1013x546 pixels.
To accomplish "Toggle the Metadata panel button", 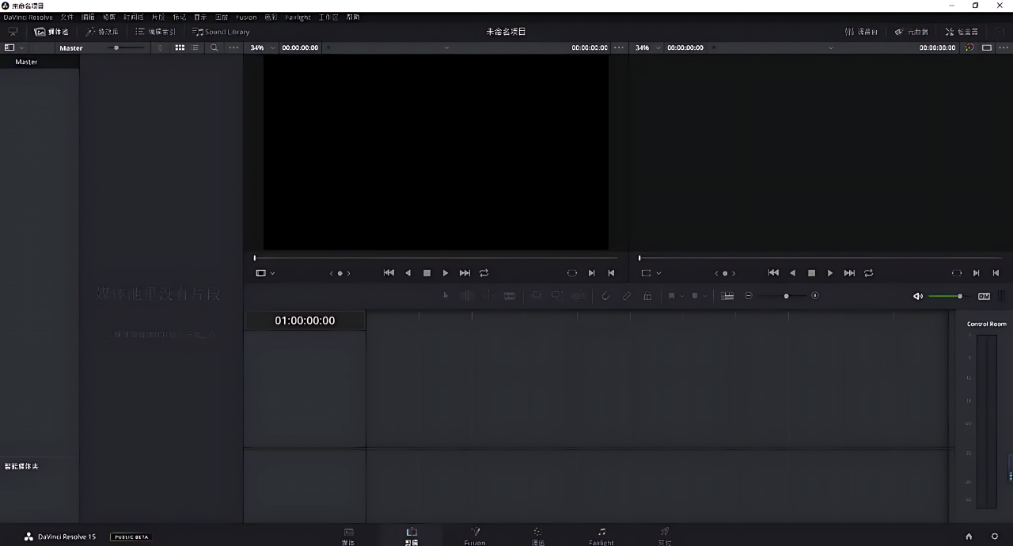I will (911, 32).
